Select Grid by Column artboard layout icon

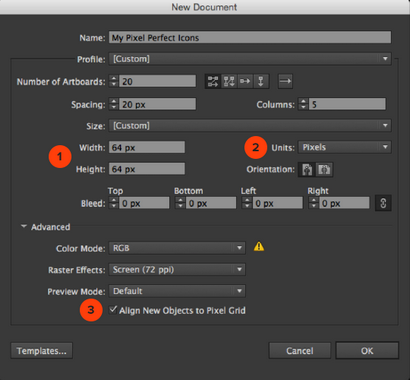[x=229, y=81]
